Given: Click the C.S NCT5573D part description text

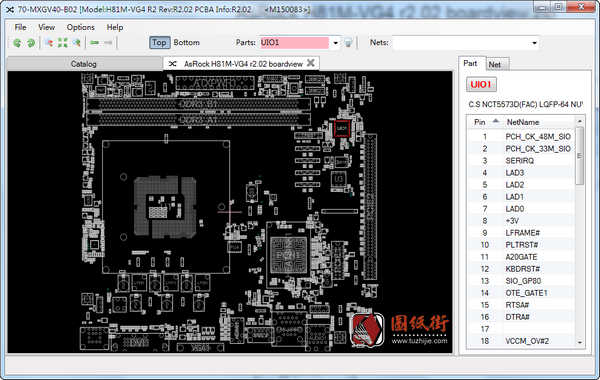Looking at the screenshot, I should (525, 104).
